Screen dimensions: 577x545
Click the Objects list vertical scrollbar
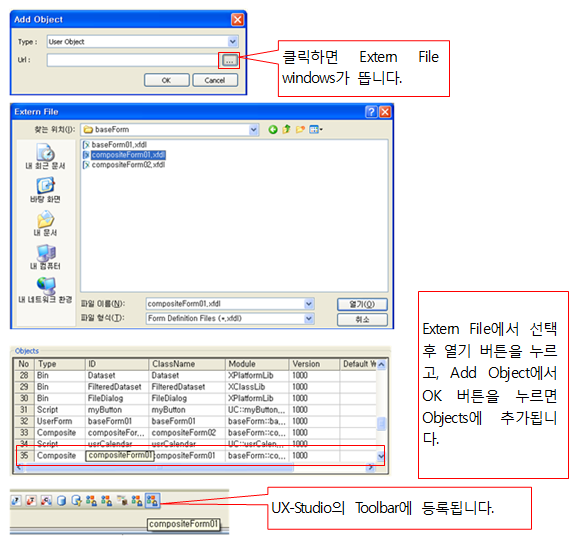[x=381, y=410]
